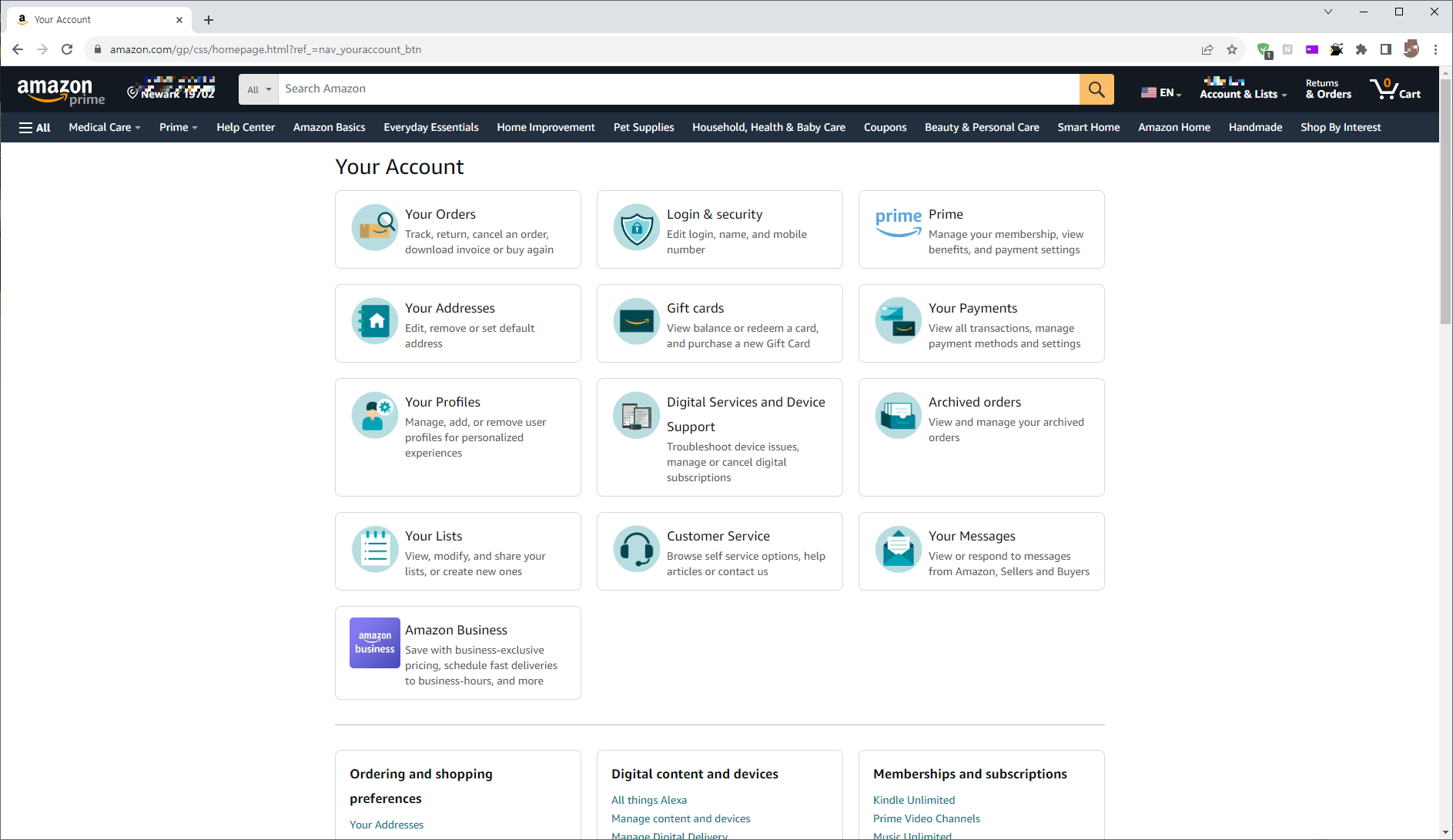Screen dimensions: 1453x840
Task: Open the Gift cards card title
Action: pos(695,308)
